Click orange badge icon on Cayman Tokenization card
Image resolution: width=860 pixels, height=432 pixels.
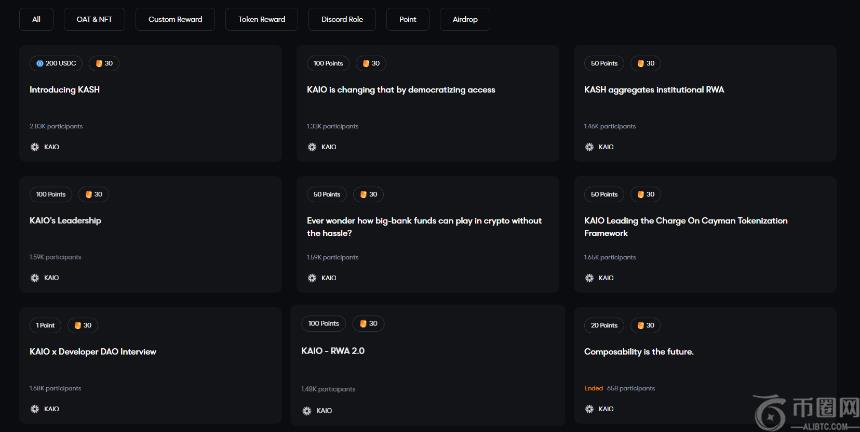[x=640, y=195]
